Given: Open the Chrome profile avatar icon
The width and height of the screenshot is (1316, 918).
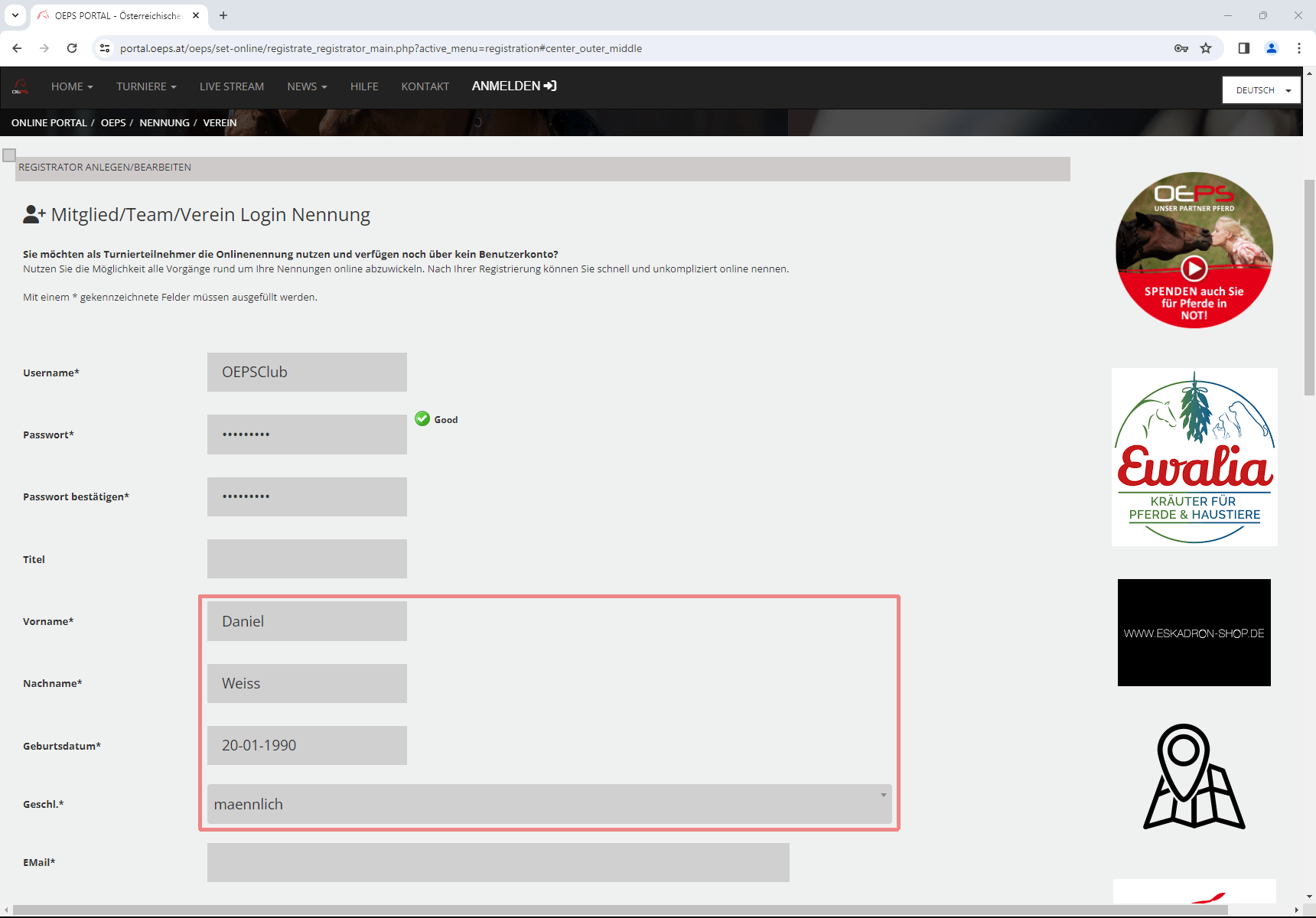Looking at the screenshot, I should 1271,48.
